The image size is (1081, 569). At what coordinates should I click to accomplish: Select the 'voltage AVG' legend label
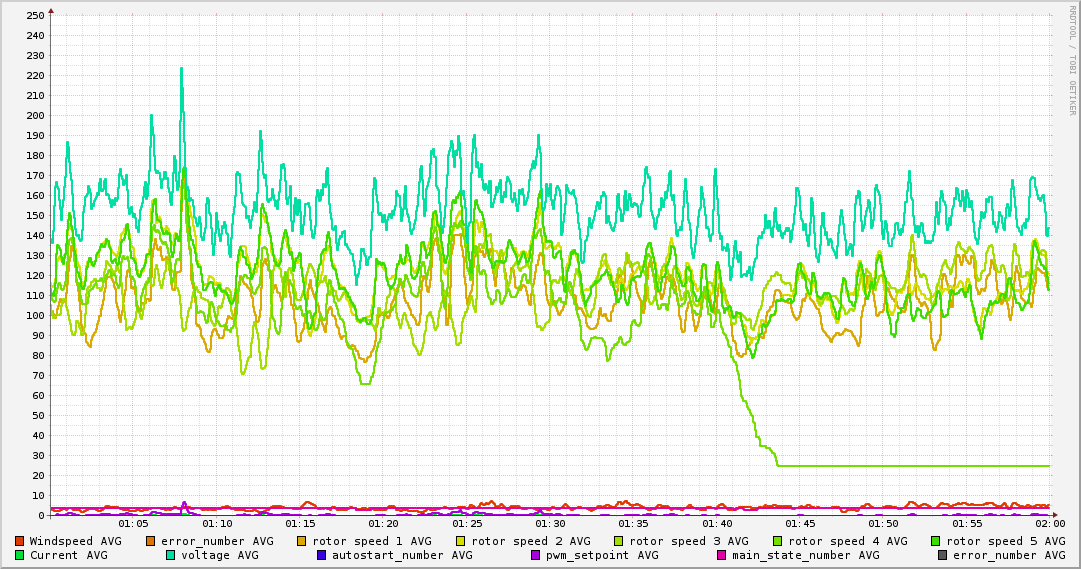coord(220,555)
